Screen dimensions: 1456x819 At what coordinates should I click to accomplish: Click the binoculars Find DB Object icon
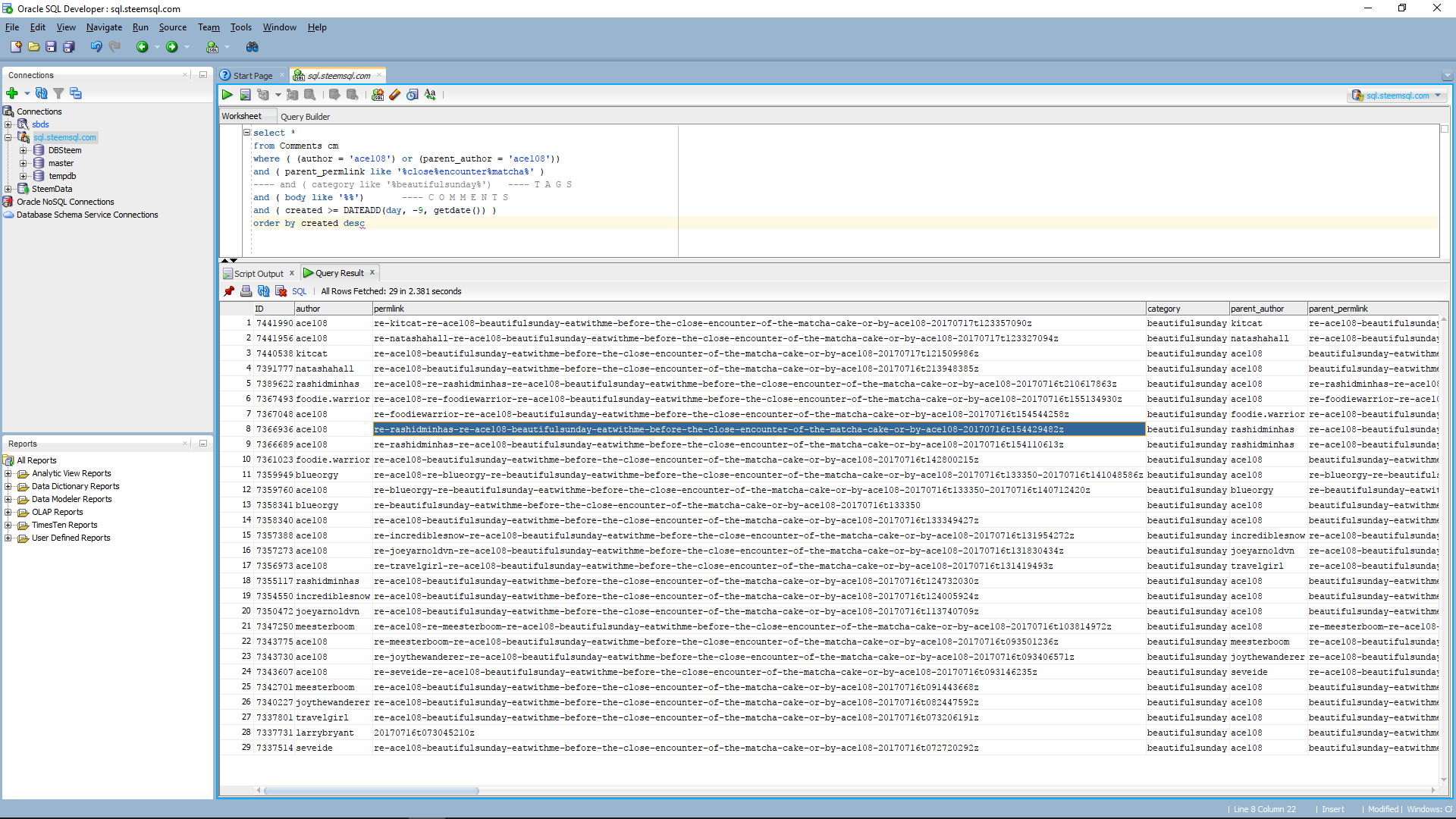coord(253,47)
